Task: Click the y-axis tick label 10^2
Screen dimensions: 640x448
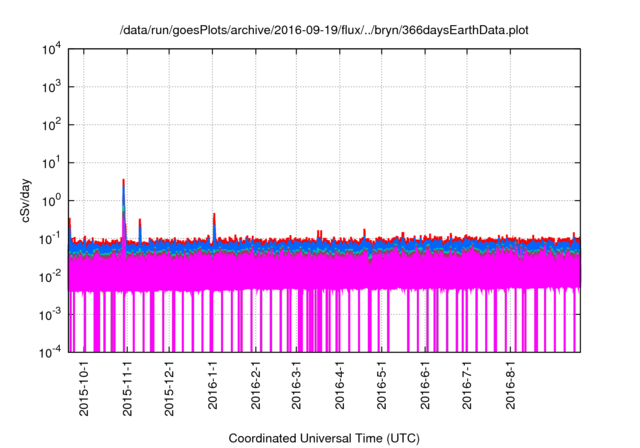Action: (51, 125)
